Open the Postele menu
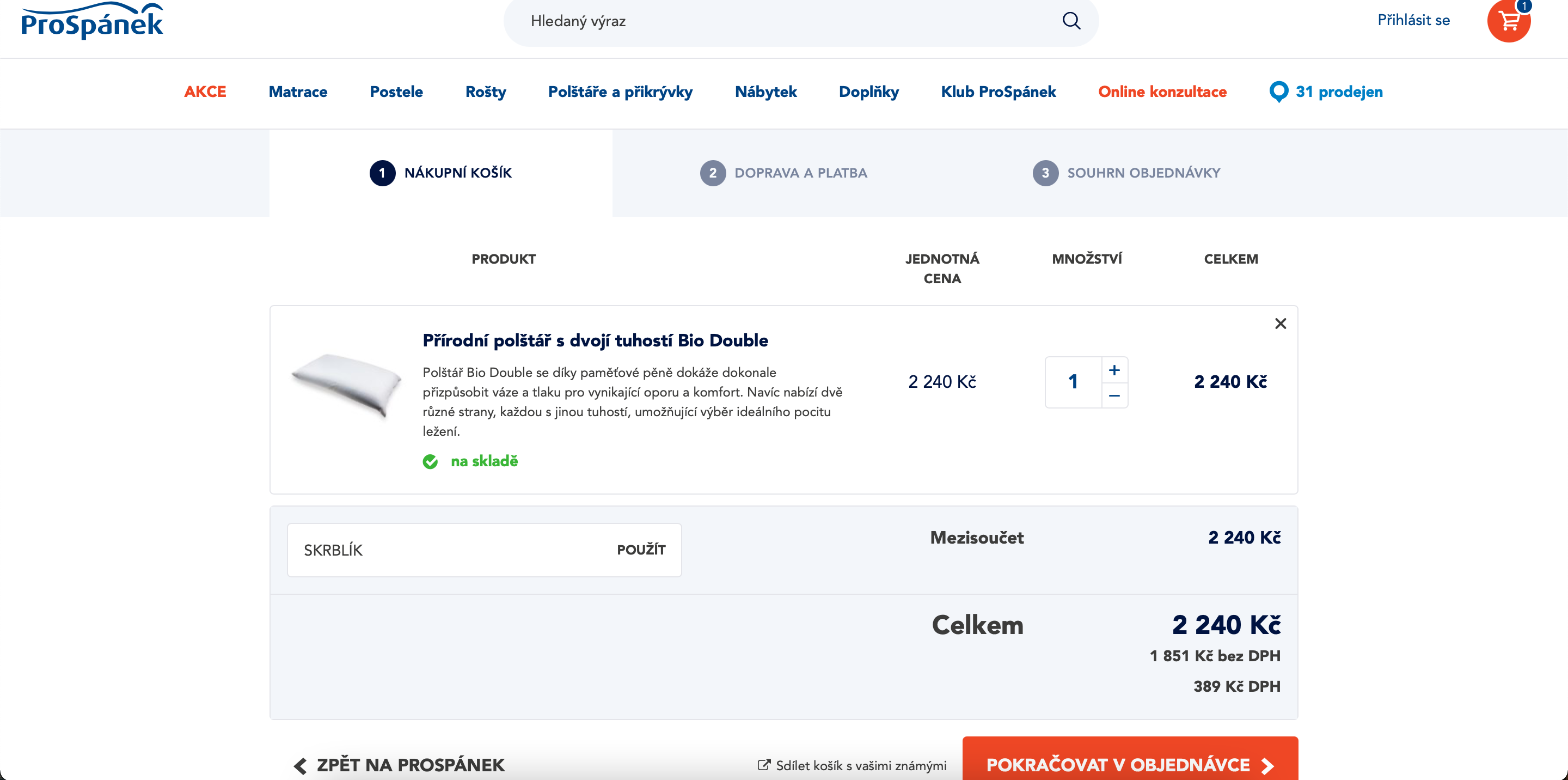This screenshot has height=780, width=1568. [396, 92]
